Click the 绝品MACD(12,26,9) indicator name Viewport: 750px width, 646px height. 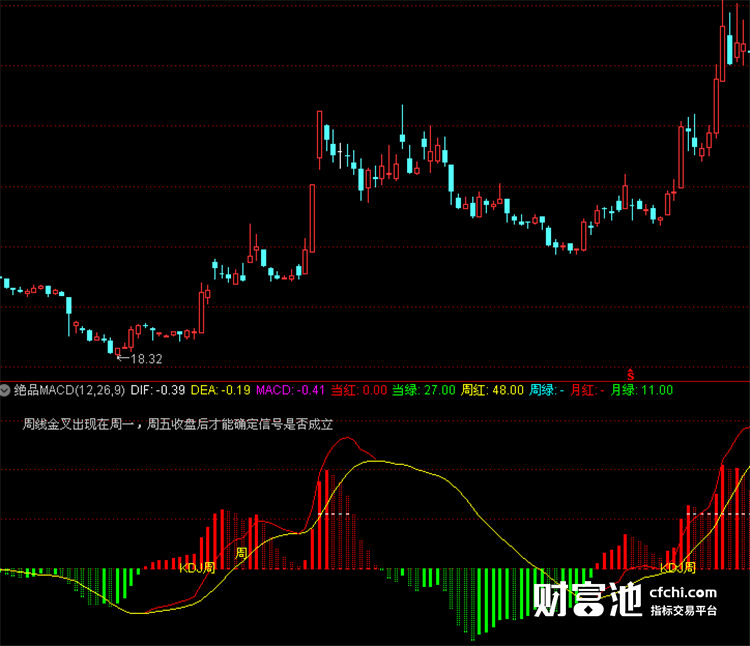coord(69,390)
